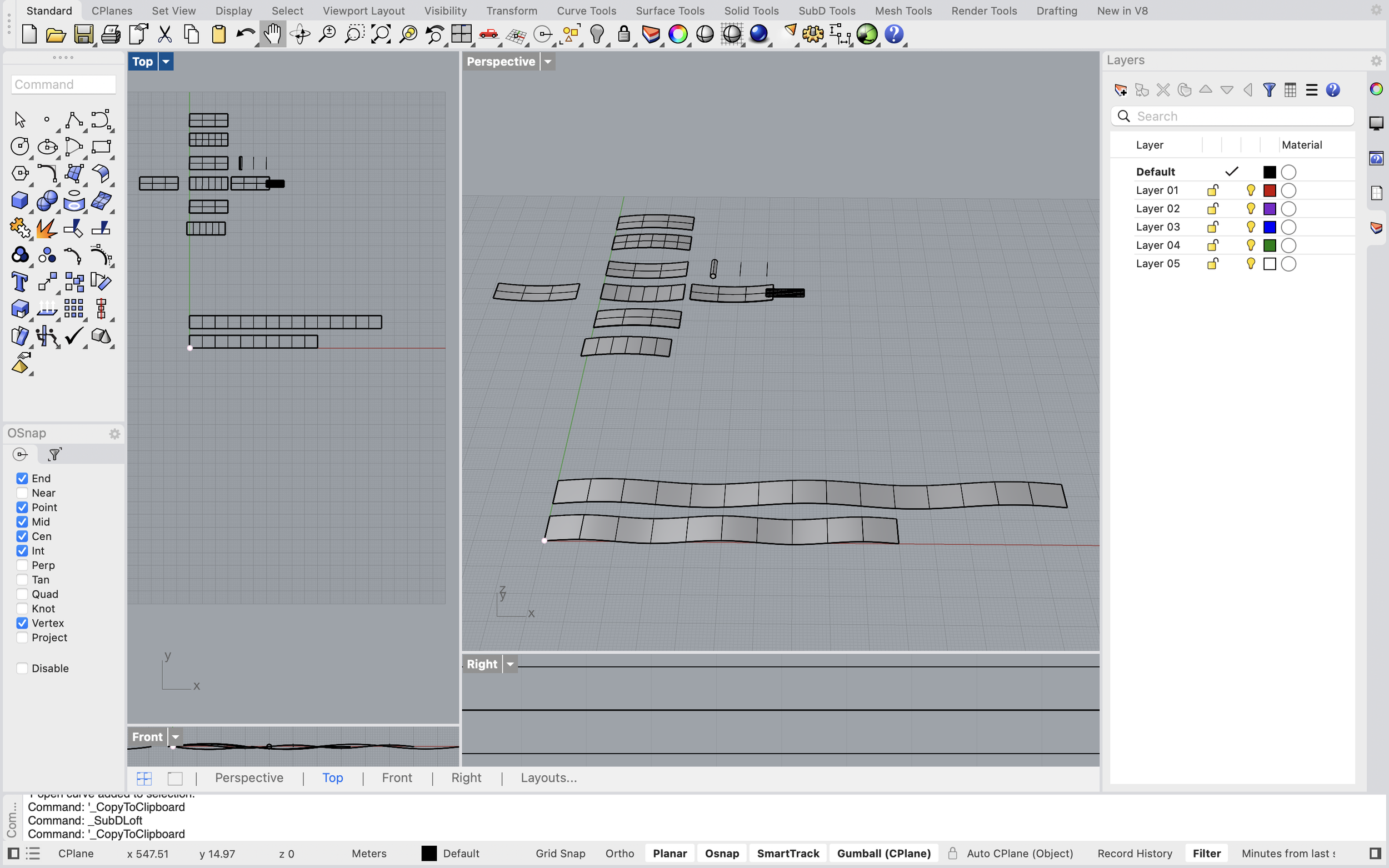Select the Pan view tool in toolbar
This screenshot has width=1389, height=868.
coord(272,34)
